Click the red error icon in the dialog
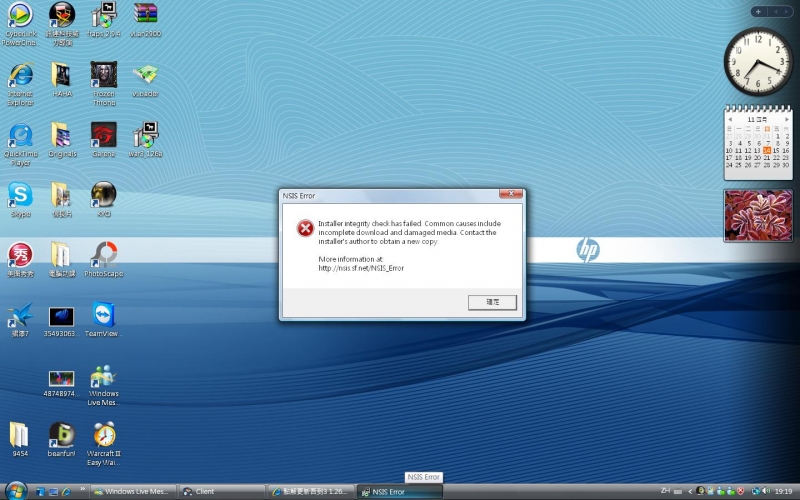The width and height of the screenshot is (800, 500). coord(305,228)
